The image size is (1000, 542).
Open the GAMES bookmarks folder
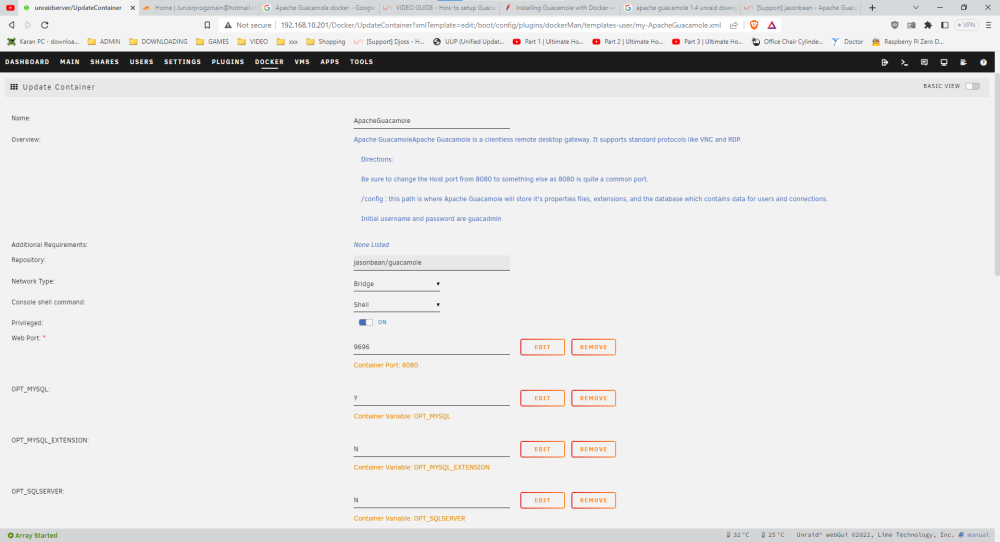(212, 41)
